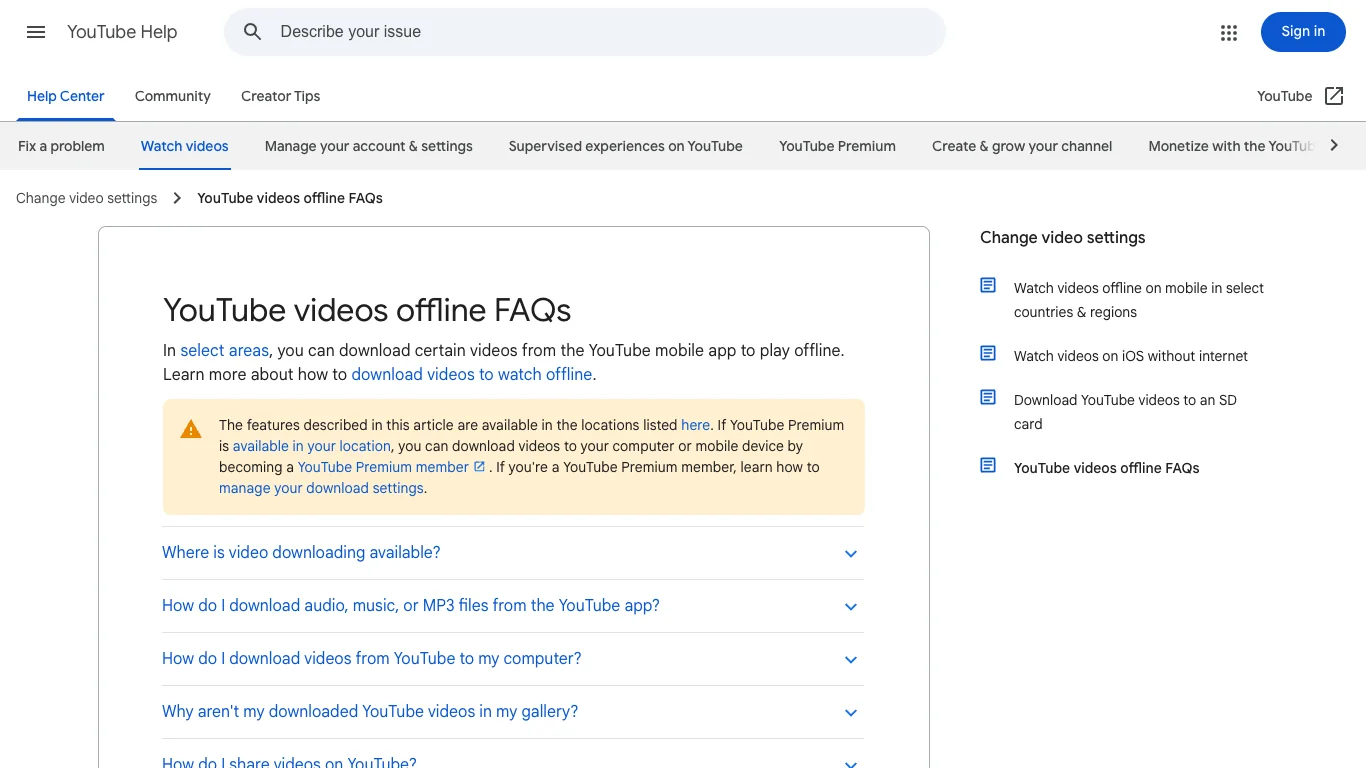Follow download videos to watch offline link

coord(472,374)
